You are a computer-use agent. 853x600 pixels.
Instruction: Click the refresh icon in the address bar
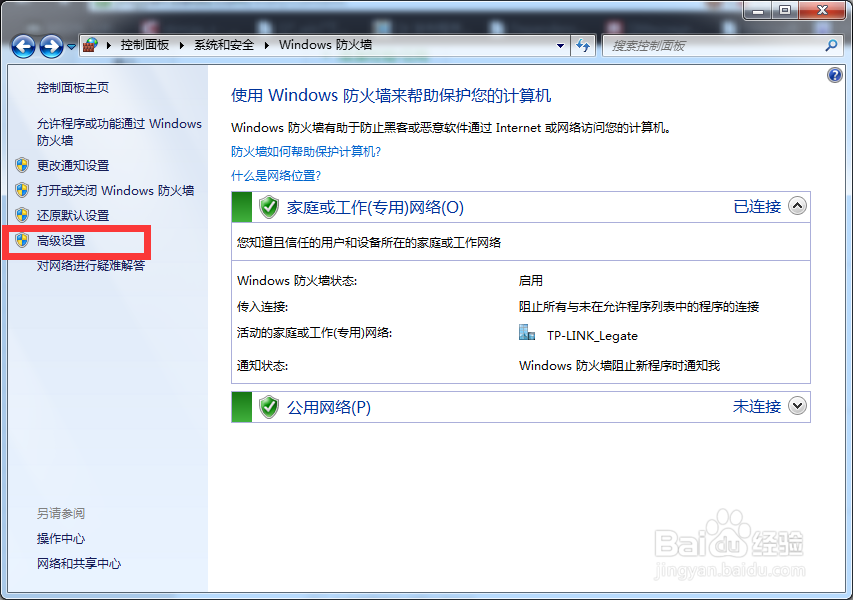click(583, 46)
